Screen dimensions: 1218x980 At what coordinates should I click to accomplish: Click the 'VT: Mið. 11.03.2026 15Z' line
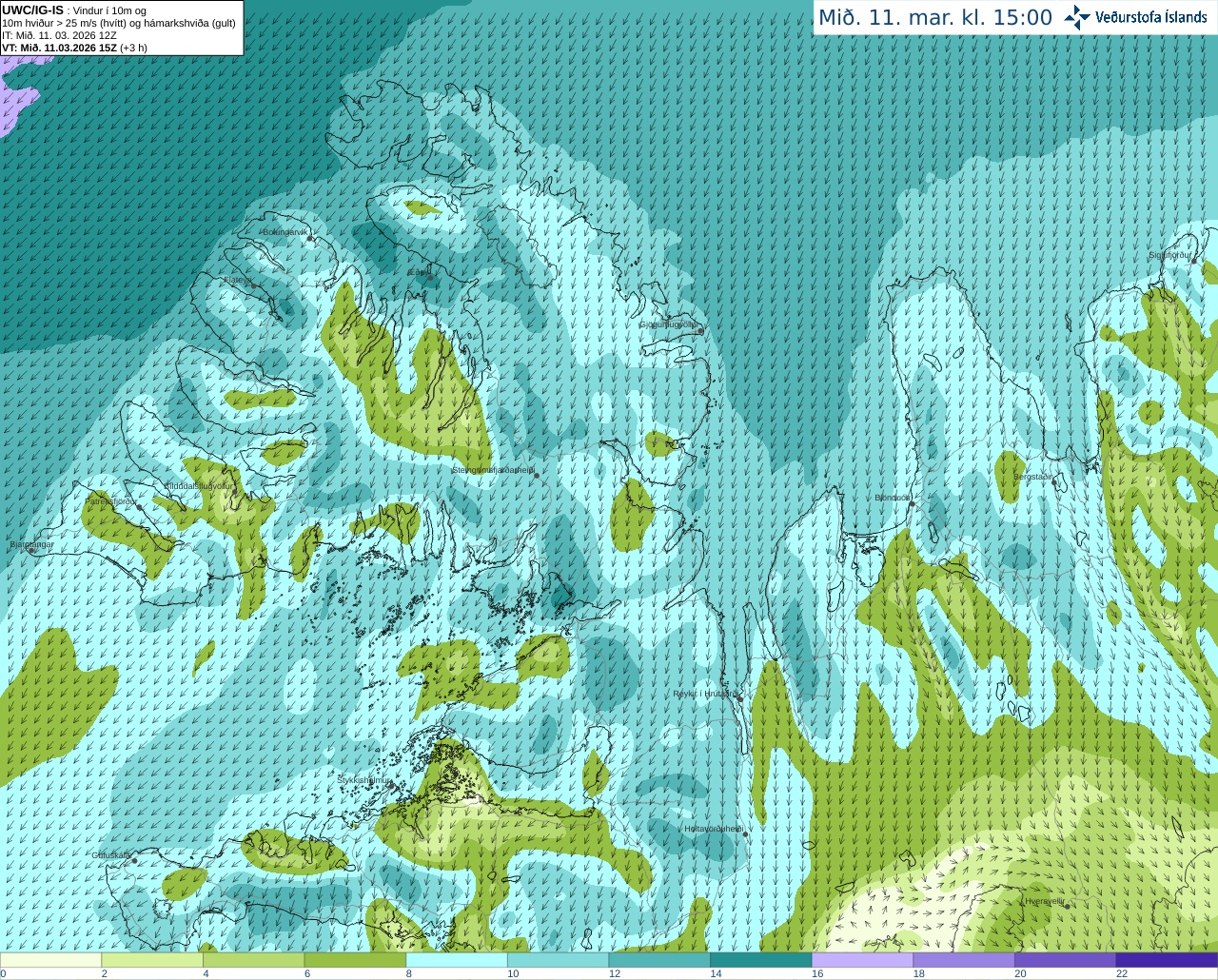(x=74, y=48)
